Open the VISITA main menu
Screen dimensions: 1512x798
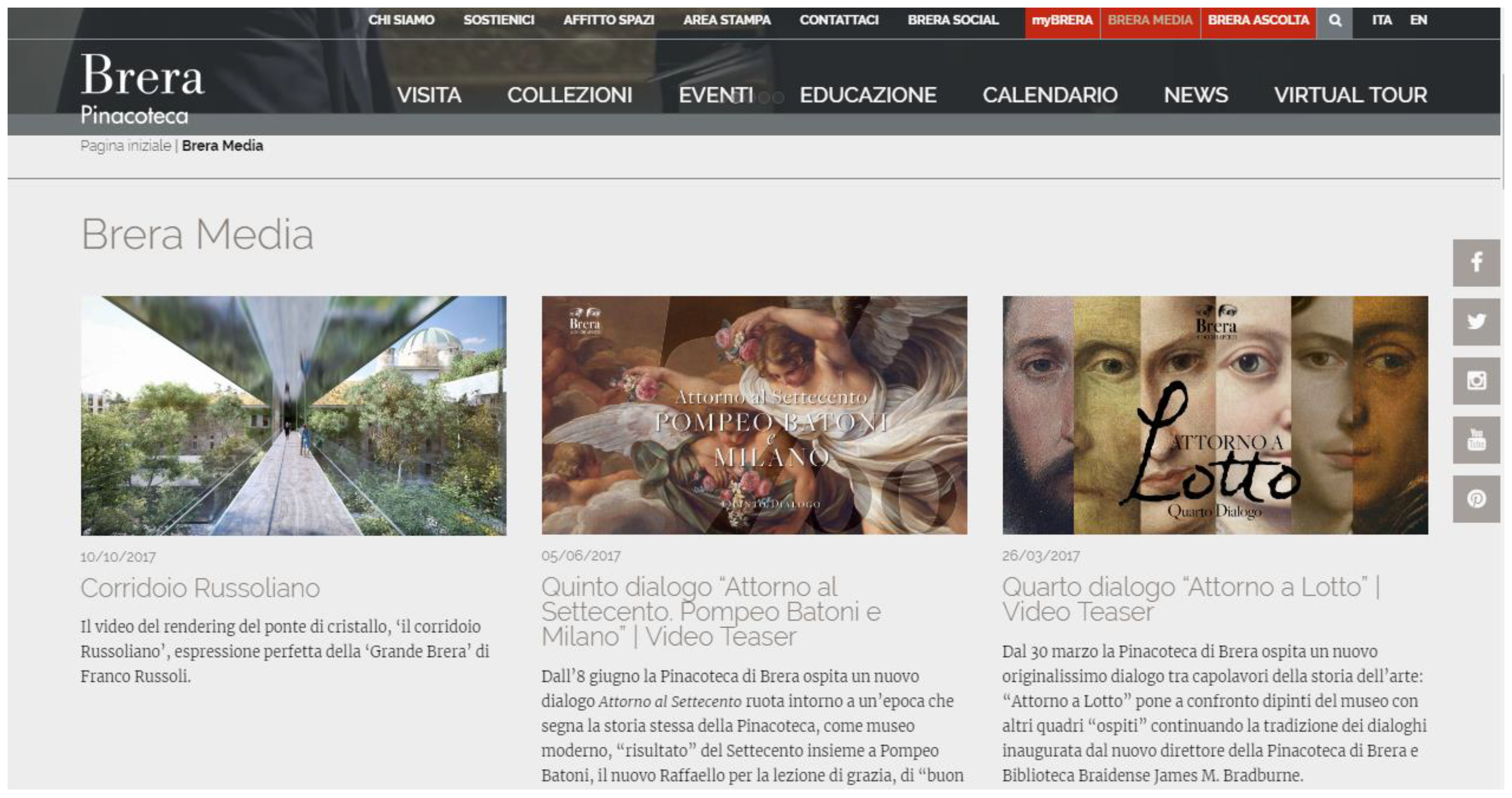[429, 95]
